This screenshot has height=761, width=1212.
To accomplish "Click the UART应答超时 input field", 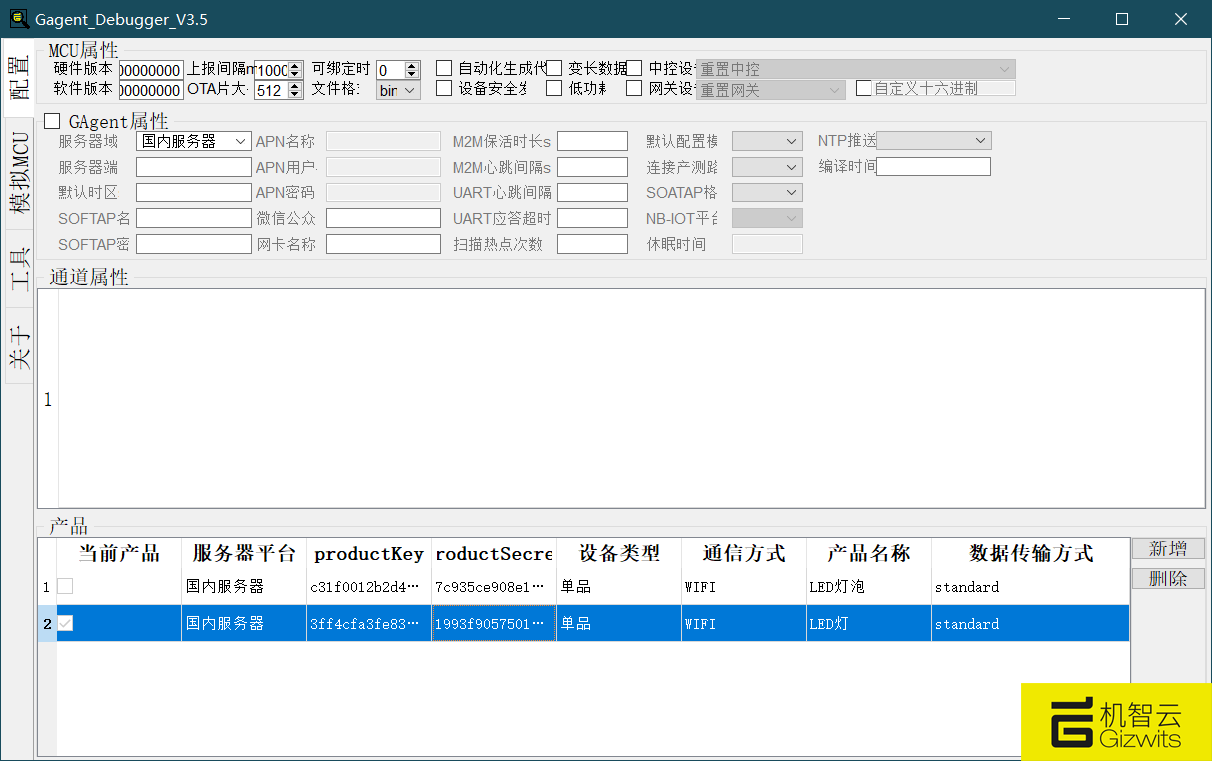I will (592, 218).
